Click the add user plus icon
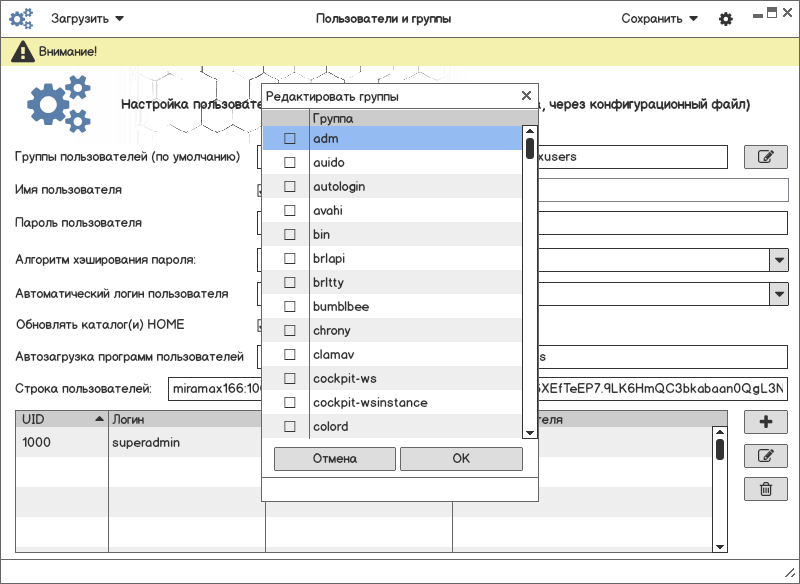 click(766, 422)
